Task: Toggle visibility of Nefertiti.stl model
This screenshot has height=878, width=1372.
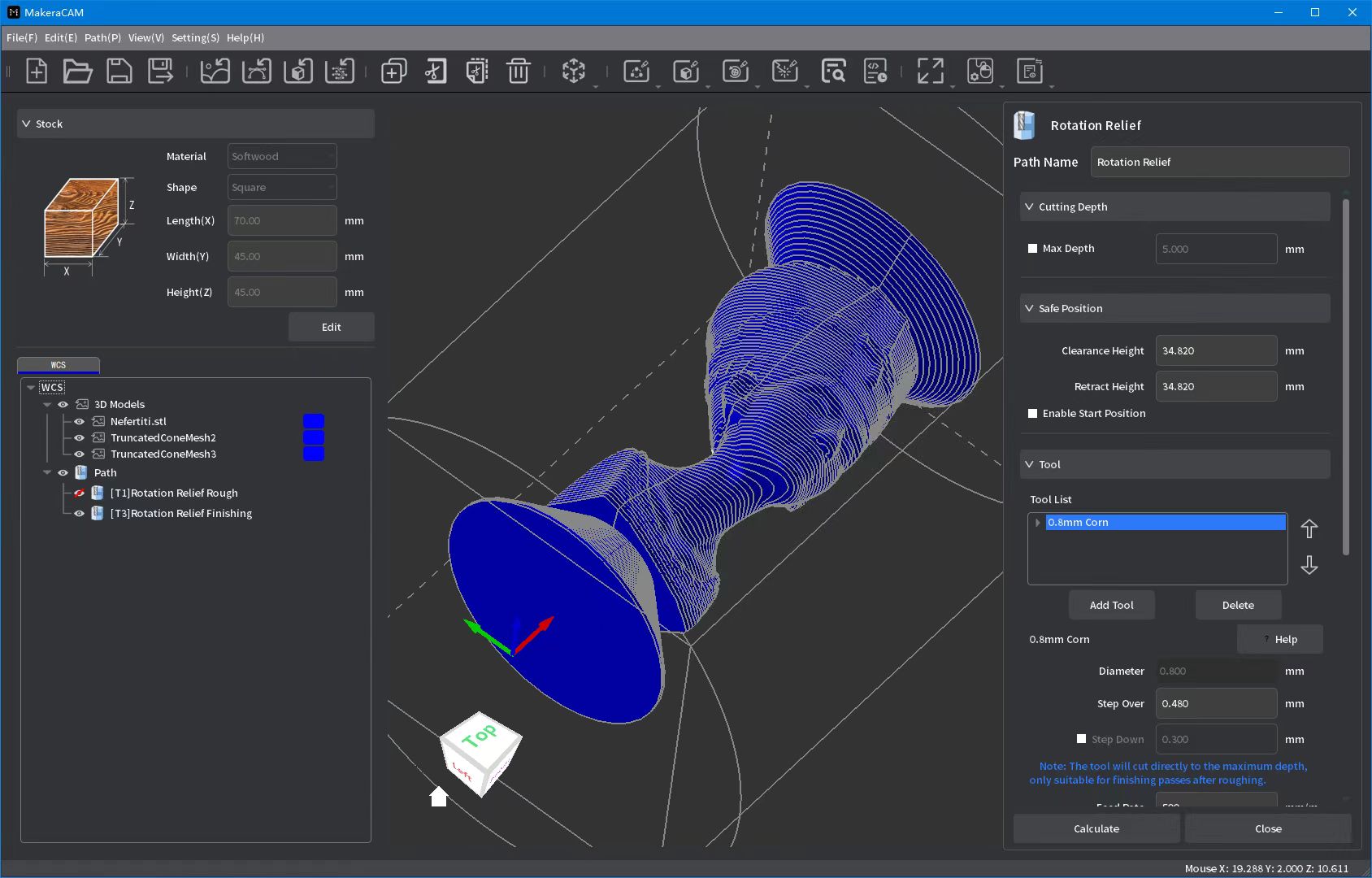Action: (80, 422)
